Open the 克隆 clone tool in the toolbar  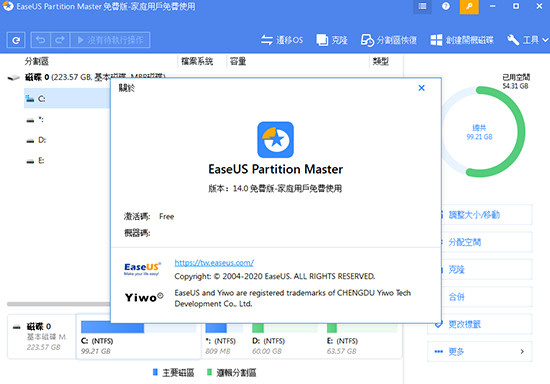tap(332, 40)
